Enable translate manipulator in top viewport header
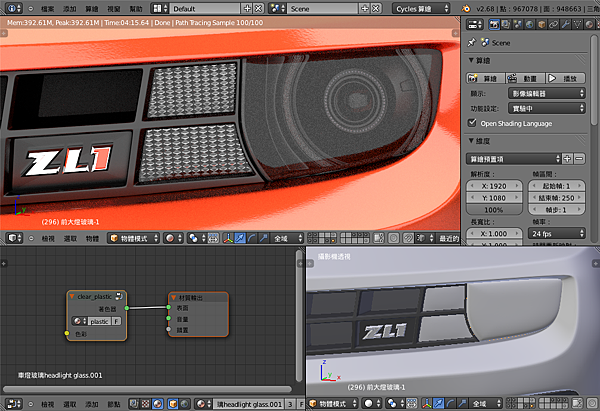 (240, 238)
